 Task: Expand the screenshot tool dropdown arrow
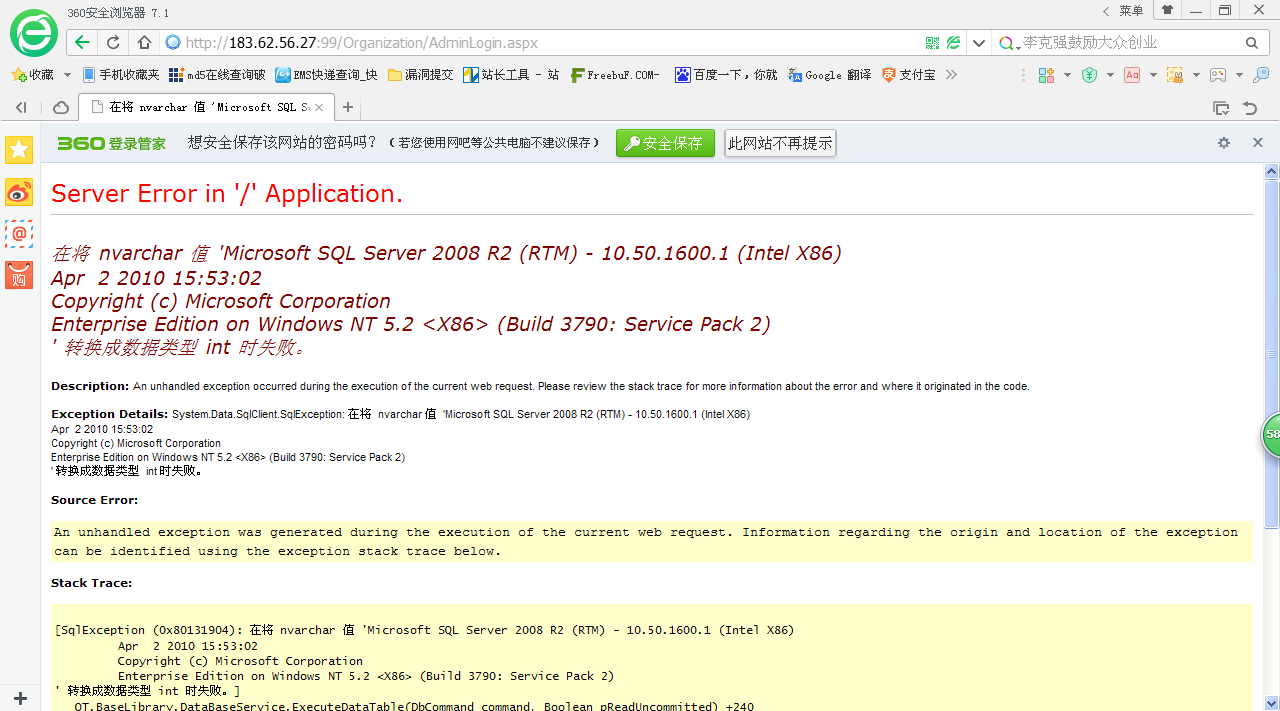point(1196,75)
